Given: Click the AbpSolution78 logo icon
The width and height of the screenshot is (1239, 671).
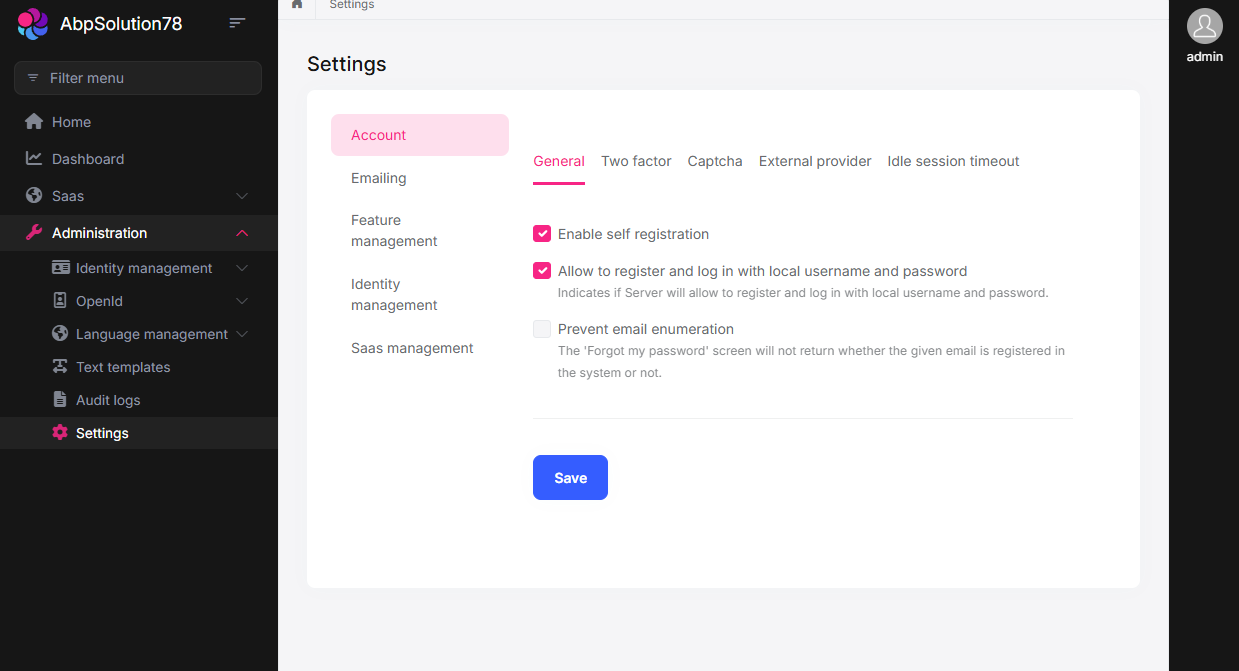Looking at the screenshot, I should coord(33,23).
